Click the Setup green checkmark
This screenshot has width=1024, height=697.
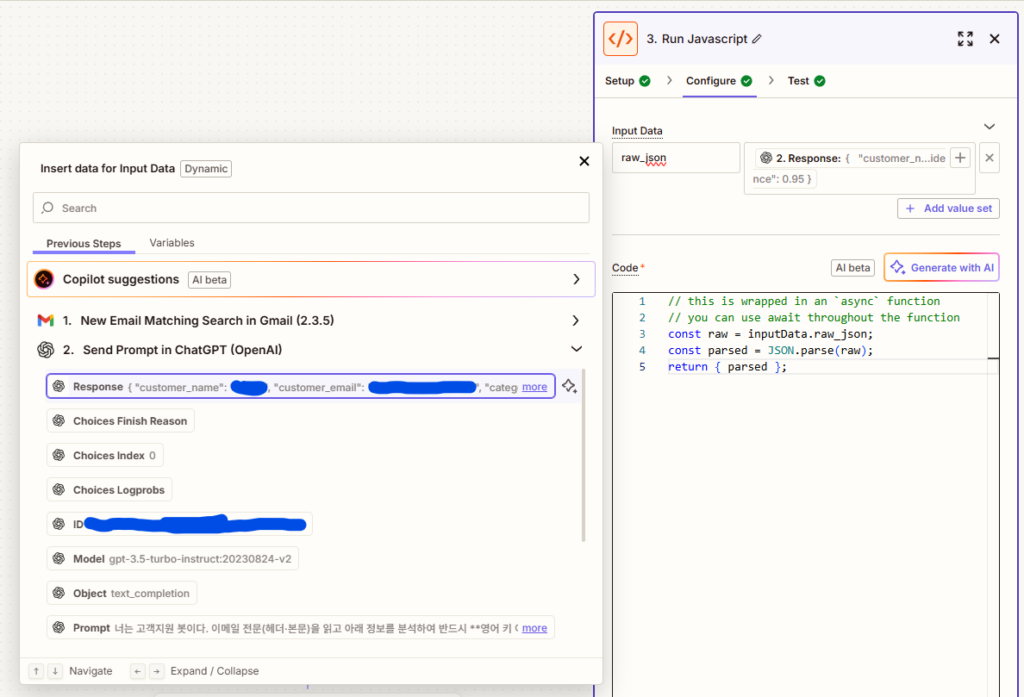pyautogui.click(x=645, y=81)
